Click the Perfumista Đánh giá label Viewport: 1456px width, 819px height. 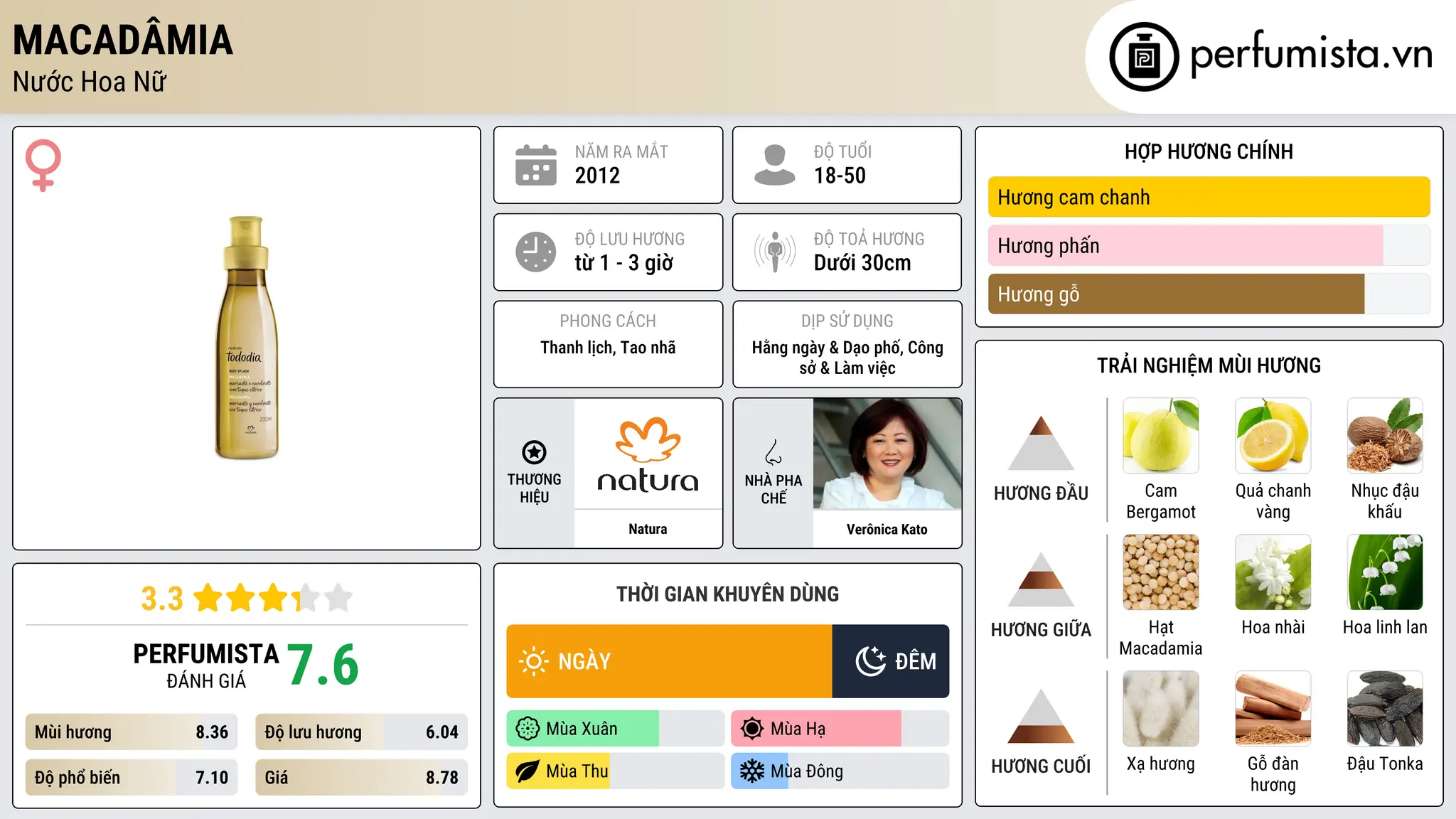206,665
